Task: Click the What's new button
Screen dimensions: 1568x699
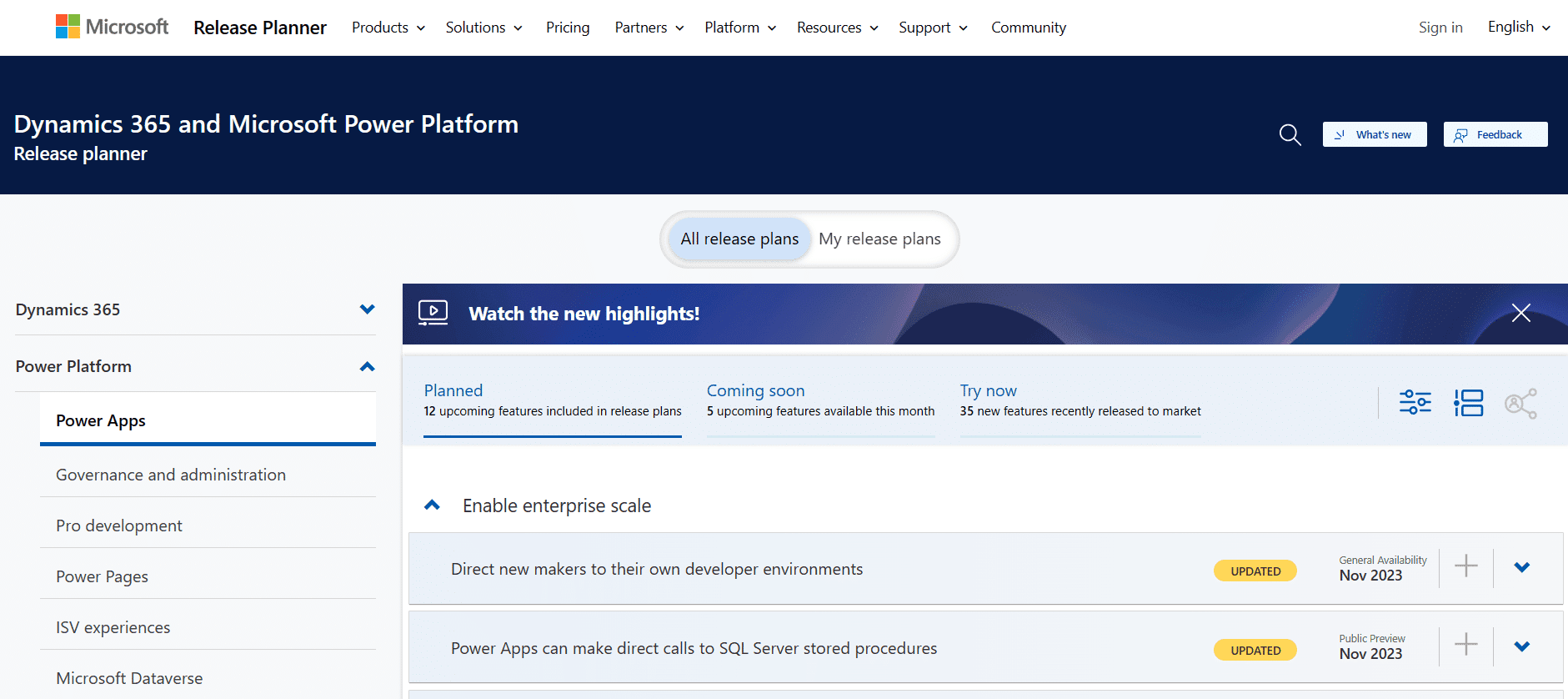Action: tap(1374, 134)
